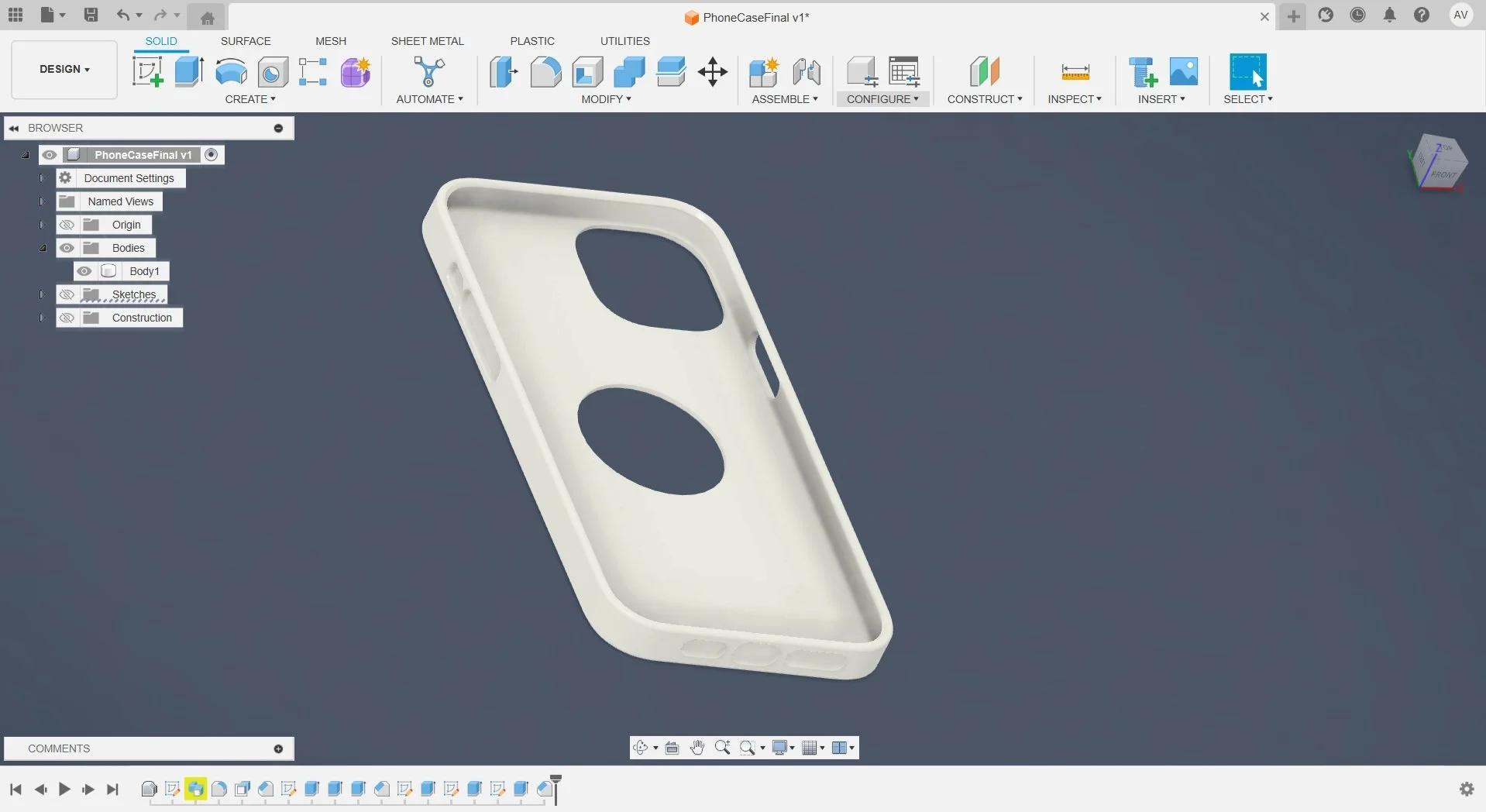Image resolution: width=1486 pixels, height=812 pixels.
Task: Click the timeline playhead marker
Action: pos(556,784)
